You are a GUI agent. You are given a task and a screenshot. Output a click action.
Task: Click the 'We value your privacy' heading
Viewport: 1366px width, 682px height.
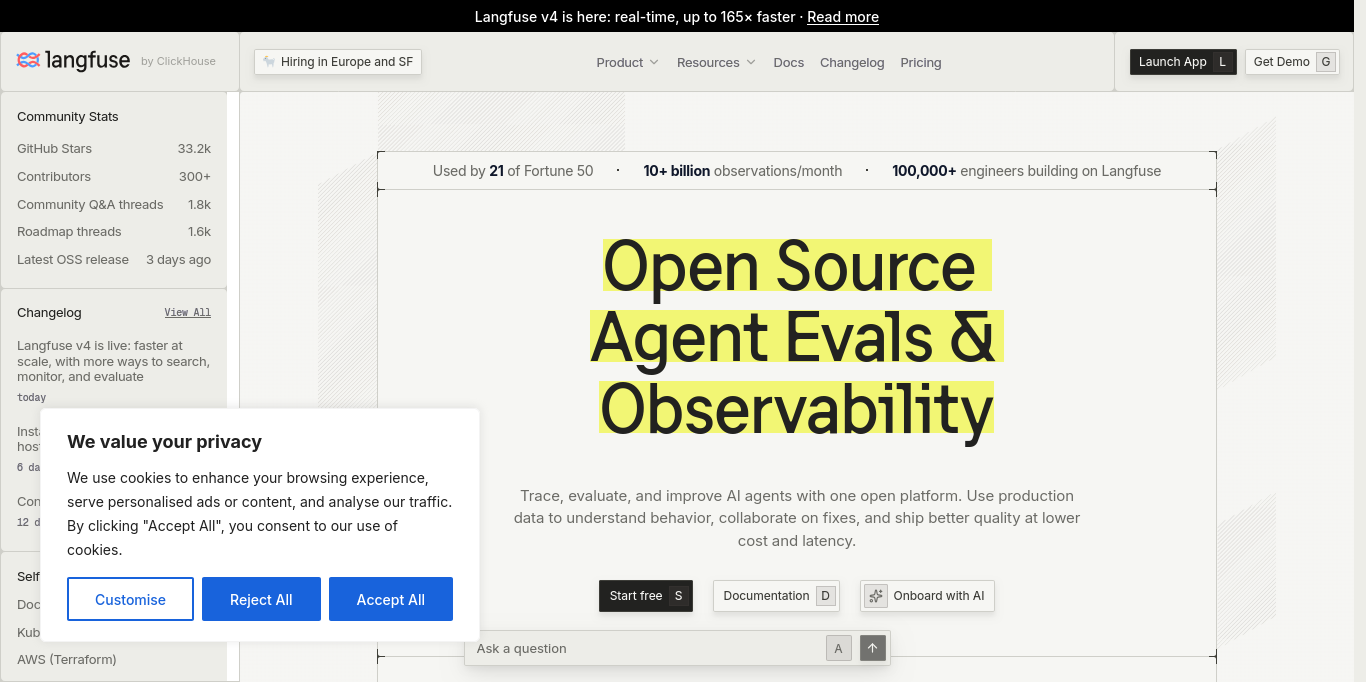tap(165, 442)
